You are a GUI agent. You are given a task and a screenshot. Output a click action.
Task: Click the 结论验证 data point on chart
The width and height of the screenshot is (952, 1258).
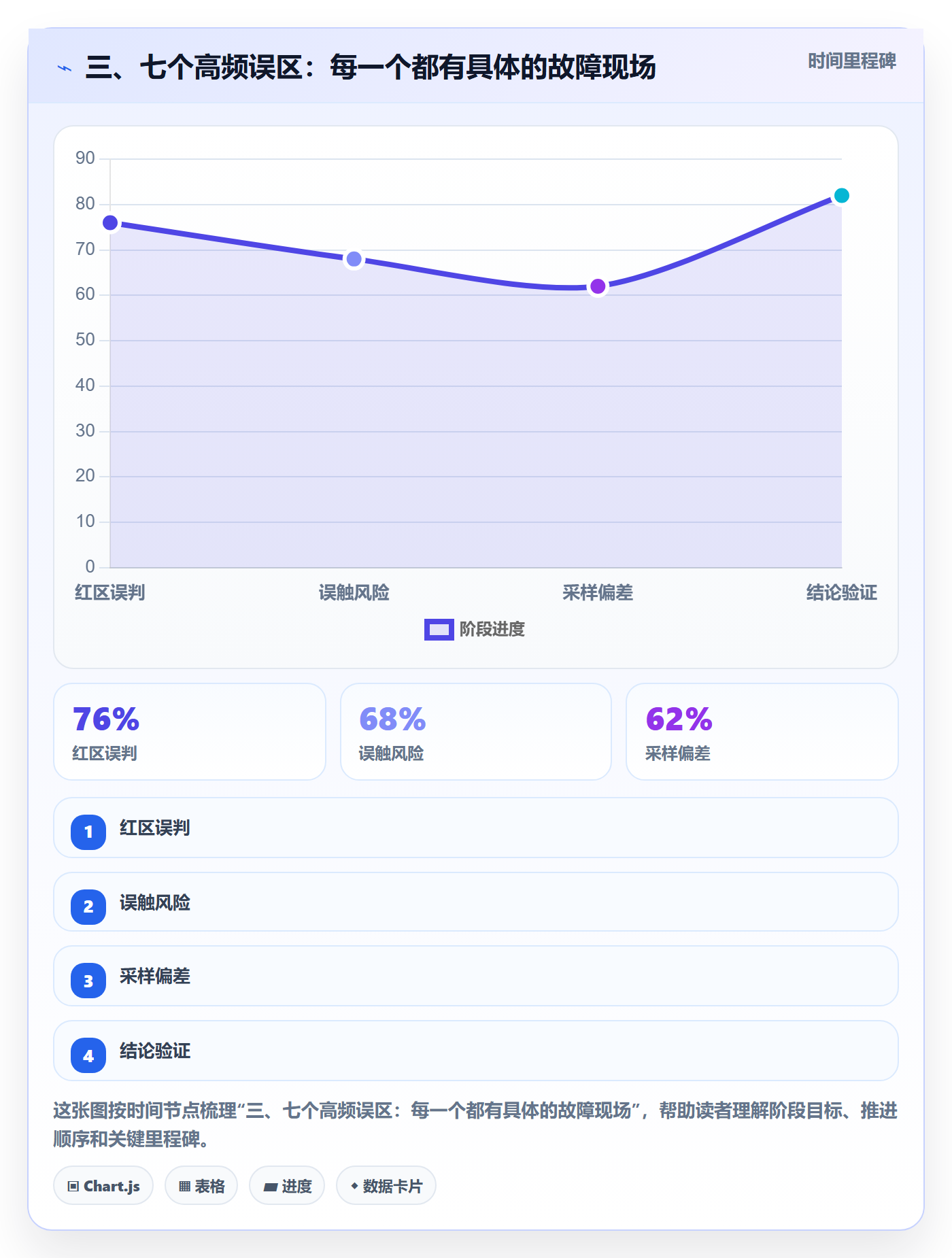click(841, 196)
